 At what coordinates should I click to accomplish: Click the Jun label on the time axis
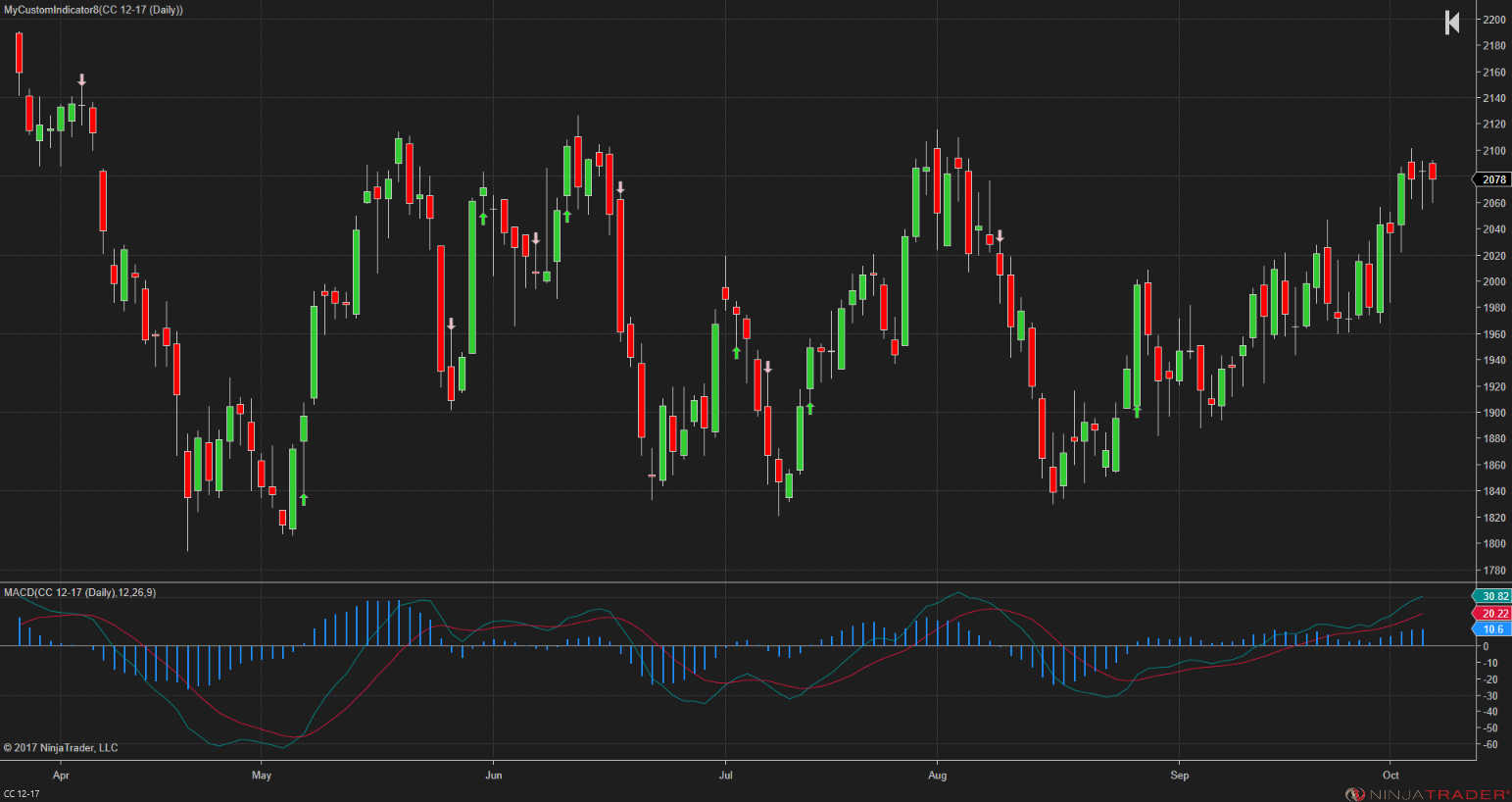tap(493, 775)
